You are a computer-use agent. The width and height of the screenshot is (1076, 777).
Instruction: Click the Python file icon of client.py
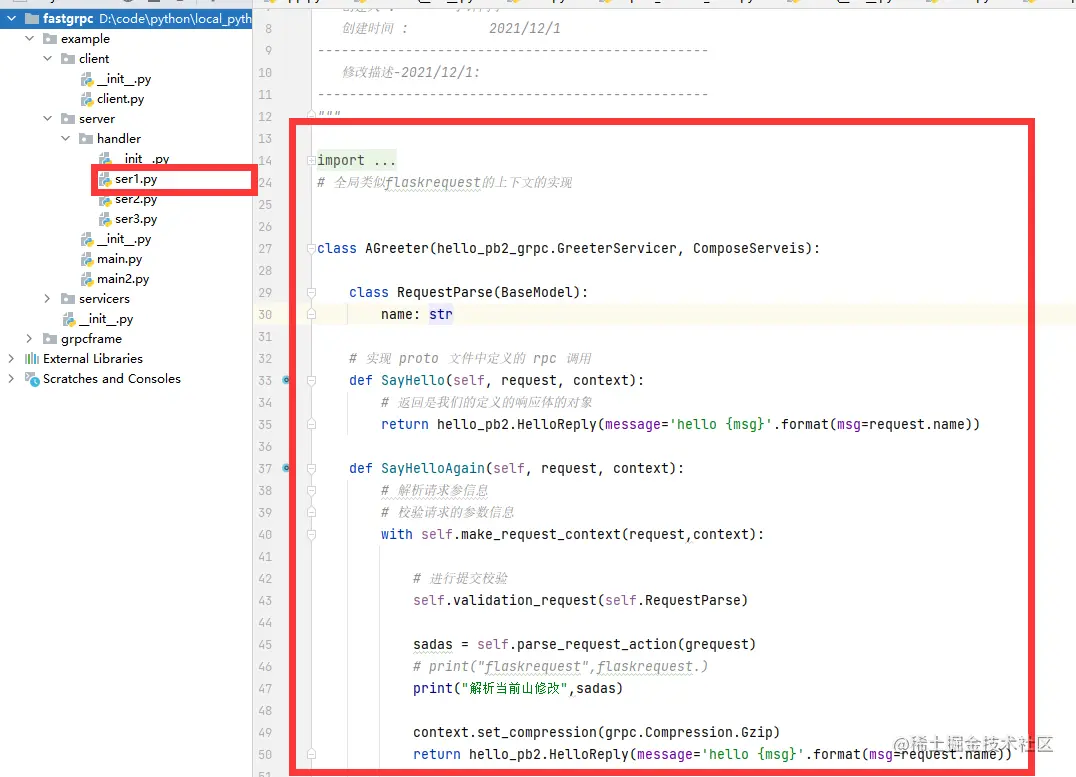87,99
